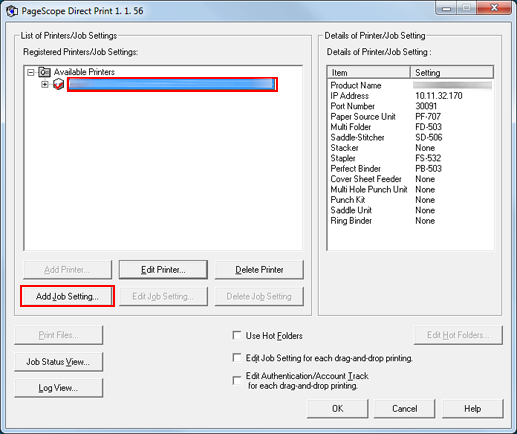Select the Stapler row
The height and width of the screenshot is (434, 517).
click(411, 158)
